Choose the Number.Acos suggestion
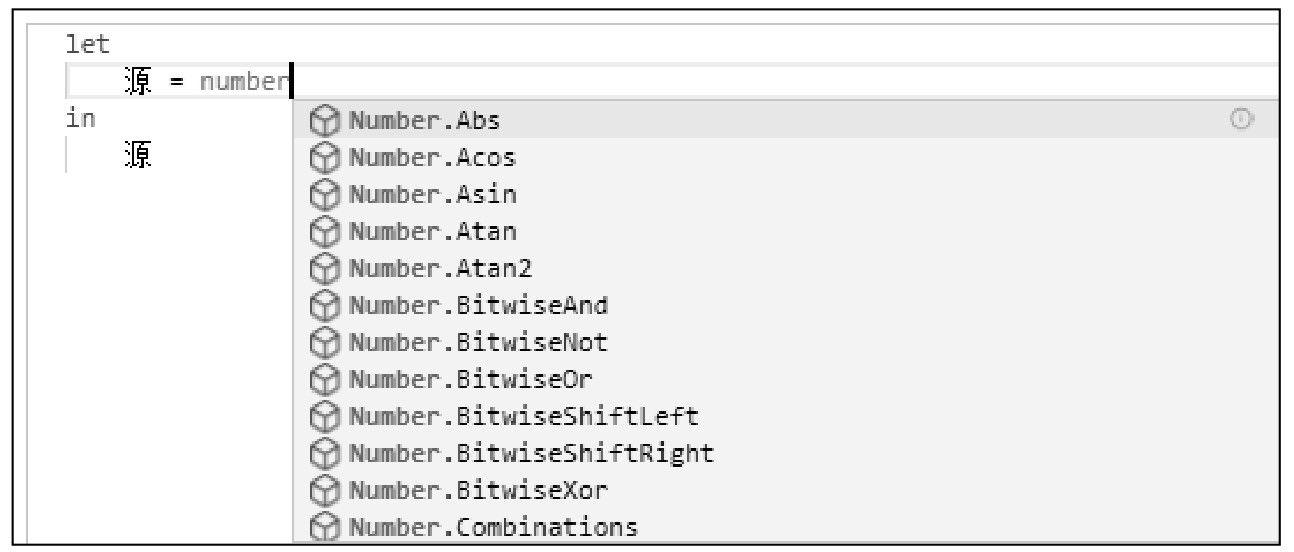This screenshot has width=1294, height=552. (x=784, y=158)
